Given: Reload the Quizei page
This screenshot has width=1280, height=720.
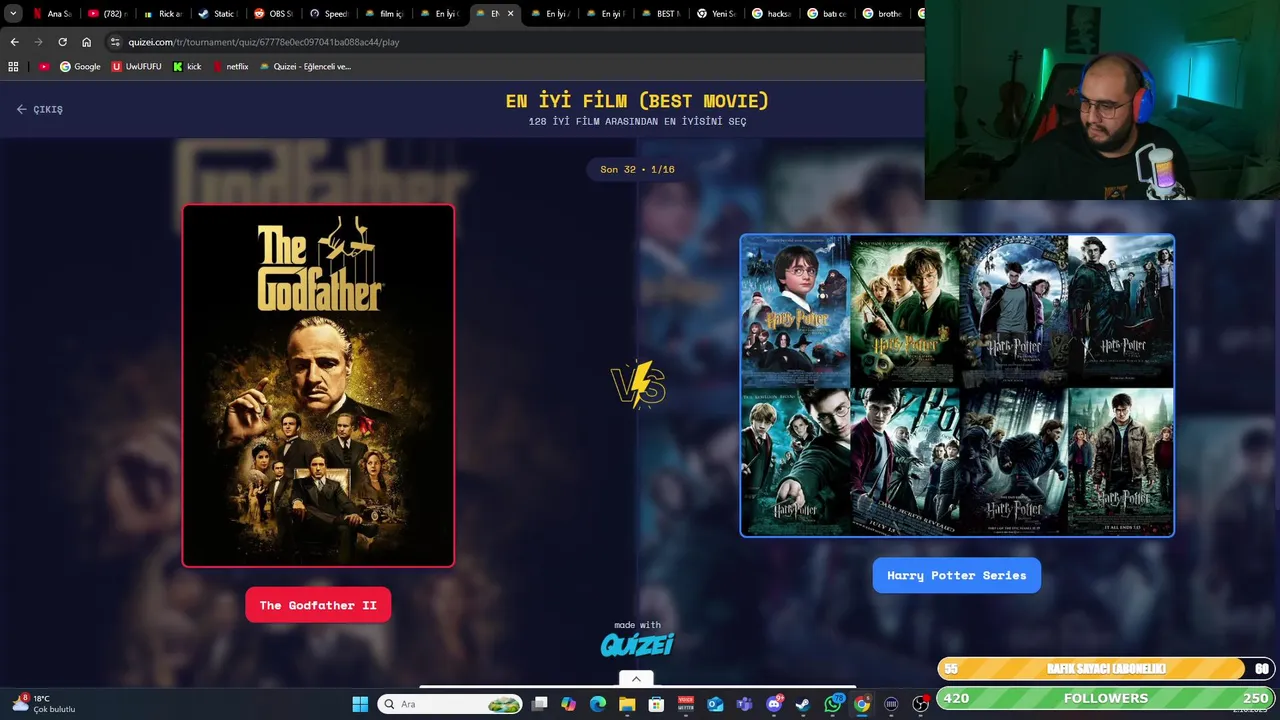Looking at the screenshot, I should pos(62,42).
